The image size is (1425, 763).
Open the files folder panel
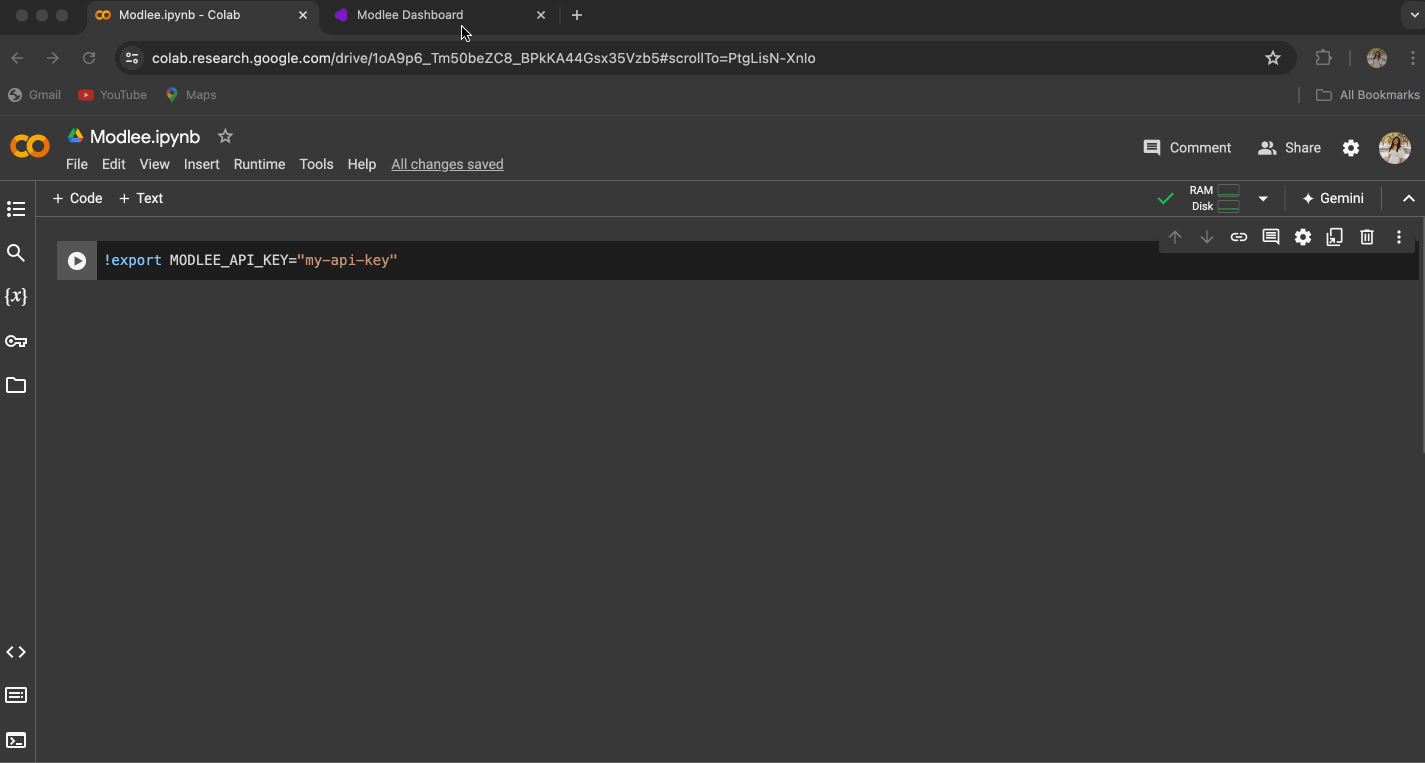coord(16,385)
